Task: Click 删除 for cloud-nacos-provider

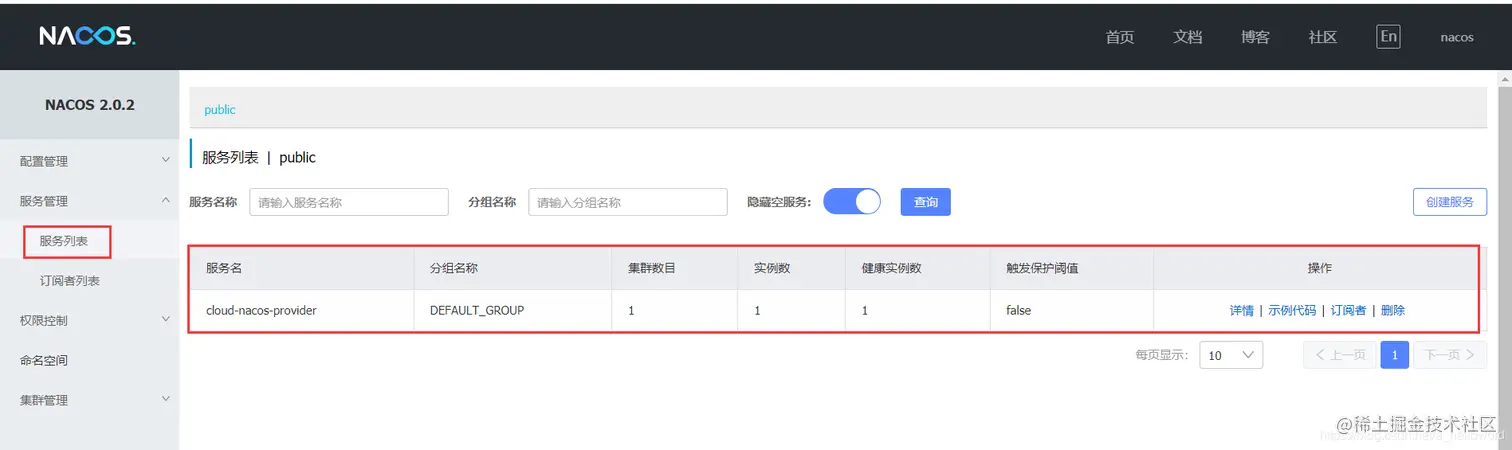Action: point(1393,310)
